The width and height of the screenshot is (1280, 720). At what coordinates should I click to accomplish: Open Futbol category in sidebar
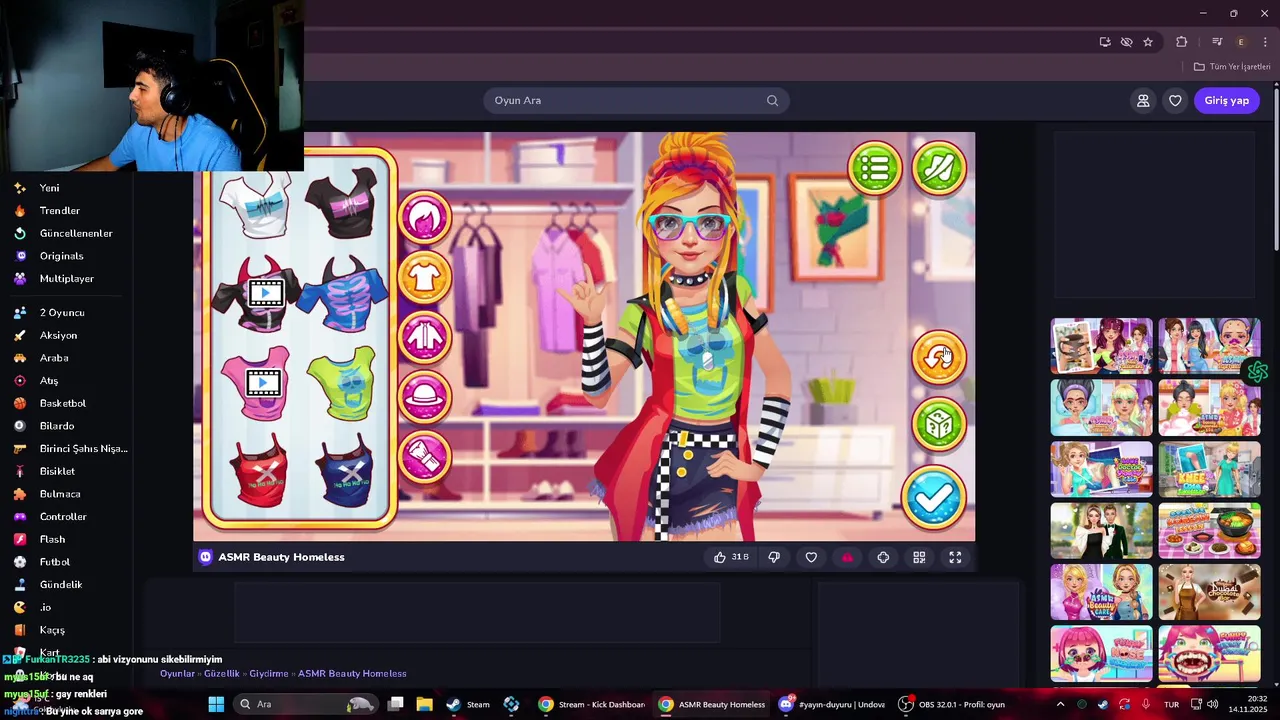(x=54, y=562)
